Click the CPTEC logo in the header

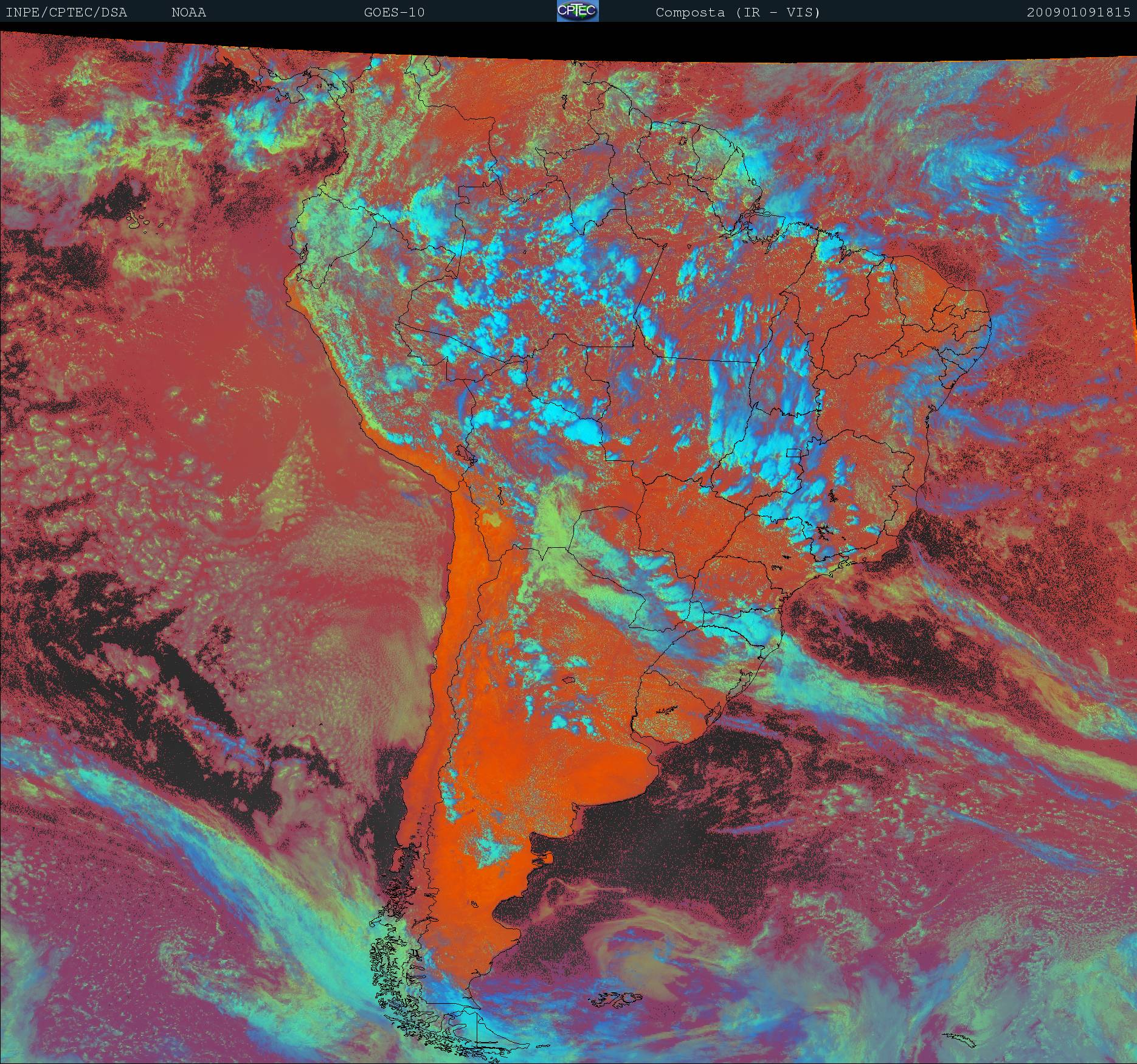click(x=578, y=12)
